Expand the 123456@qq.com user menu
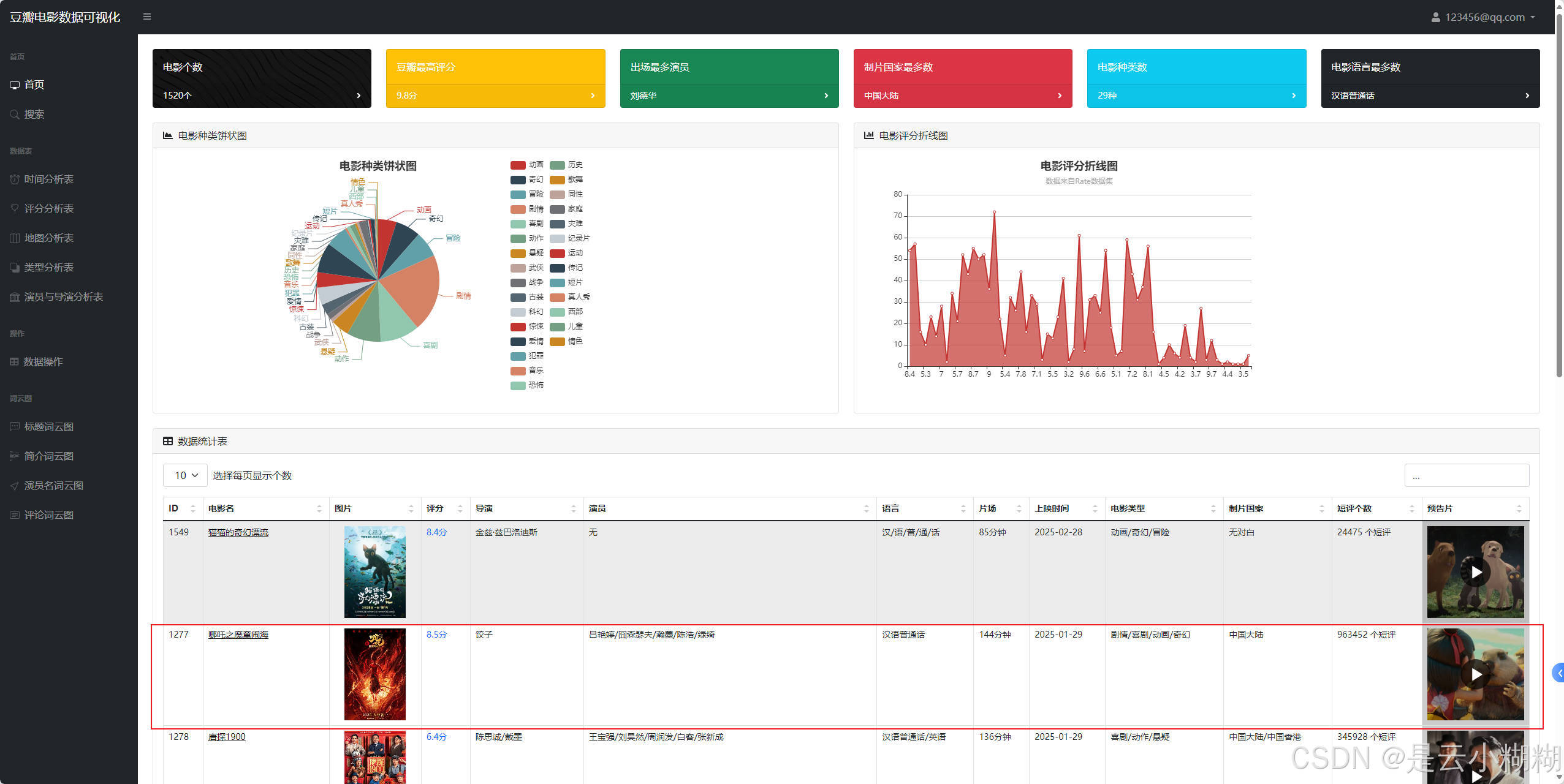Screen dimensions: 1564x784 point(1483,17)
